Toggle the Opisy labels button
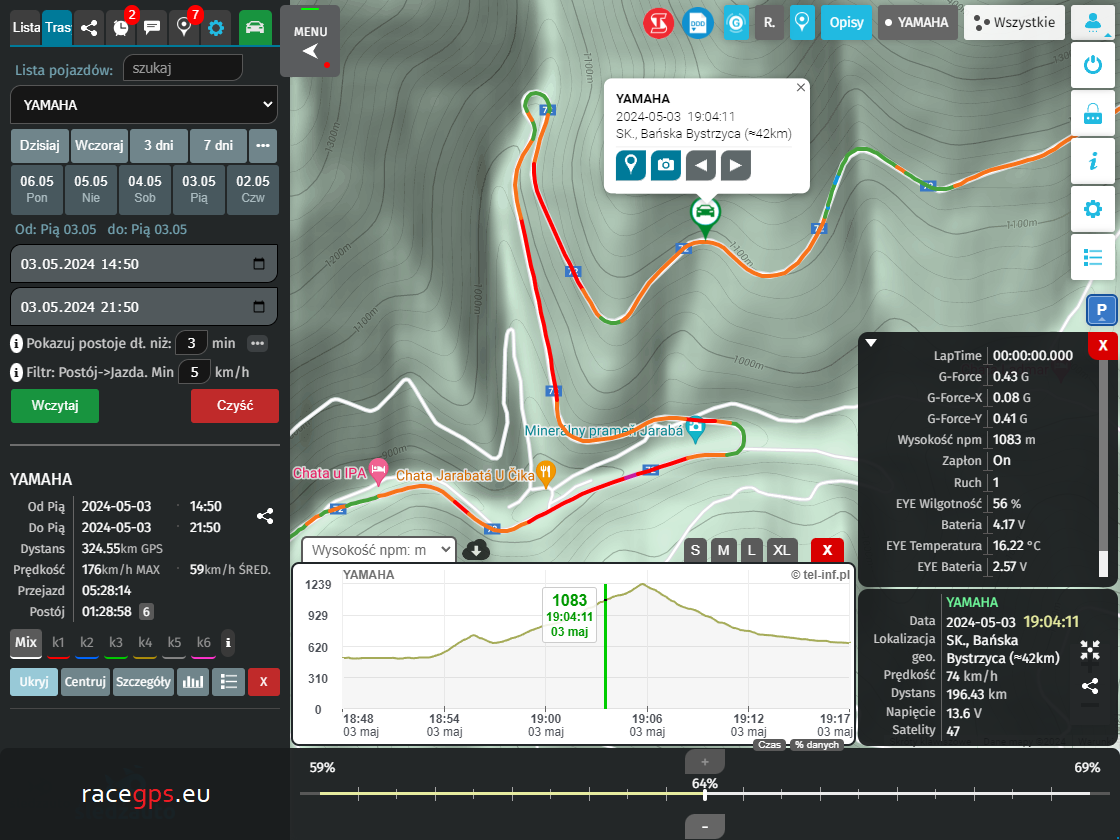 pos(846,23)
